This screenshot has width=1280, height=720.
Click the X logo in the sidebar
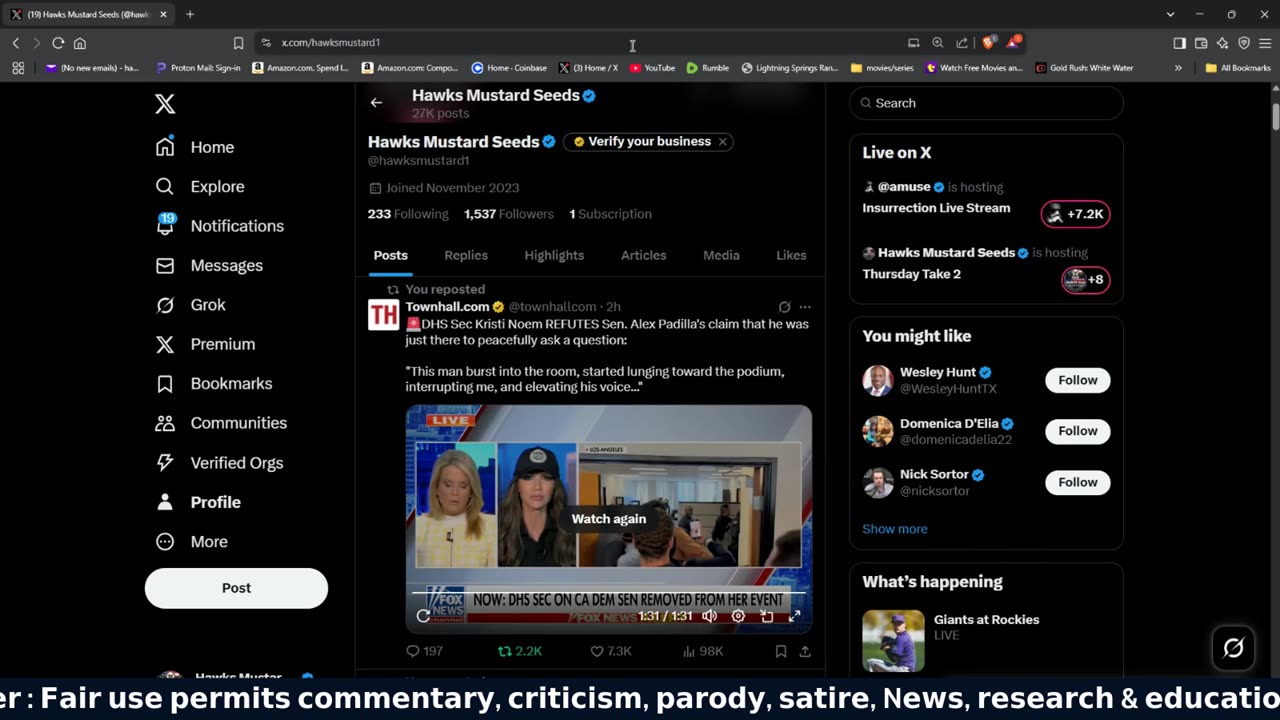[165, 104]
